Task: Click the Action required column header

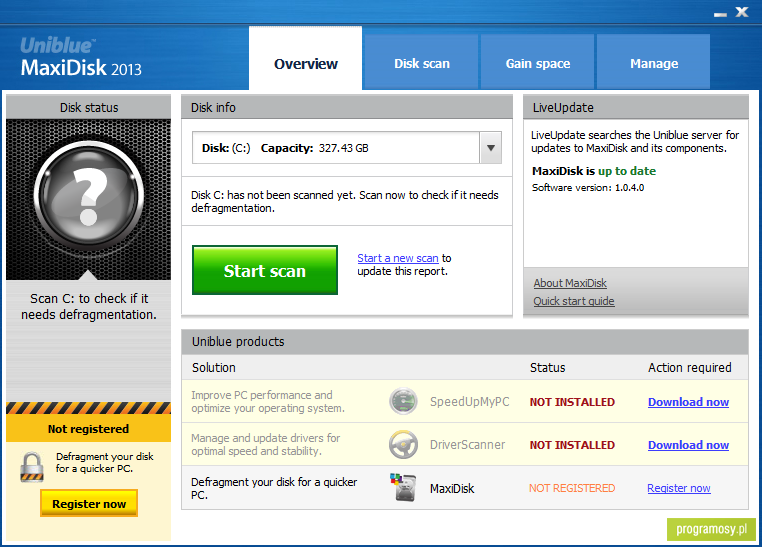Action: click(x=690, y=367)
